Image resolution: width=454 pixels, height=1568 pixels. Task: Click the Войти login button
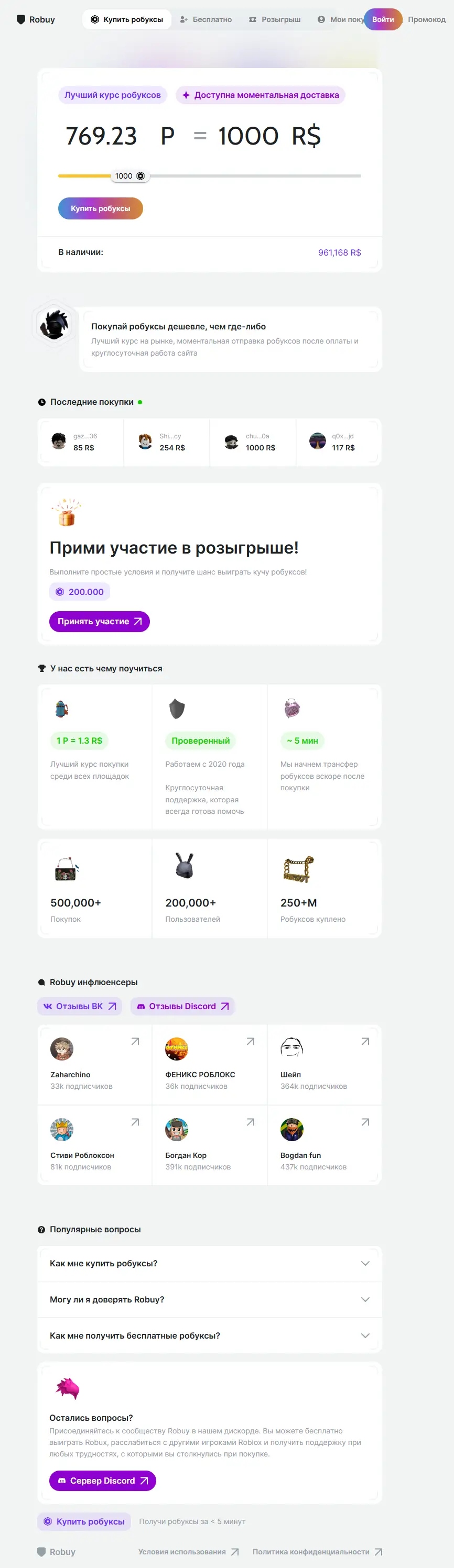click(383, 19)
